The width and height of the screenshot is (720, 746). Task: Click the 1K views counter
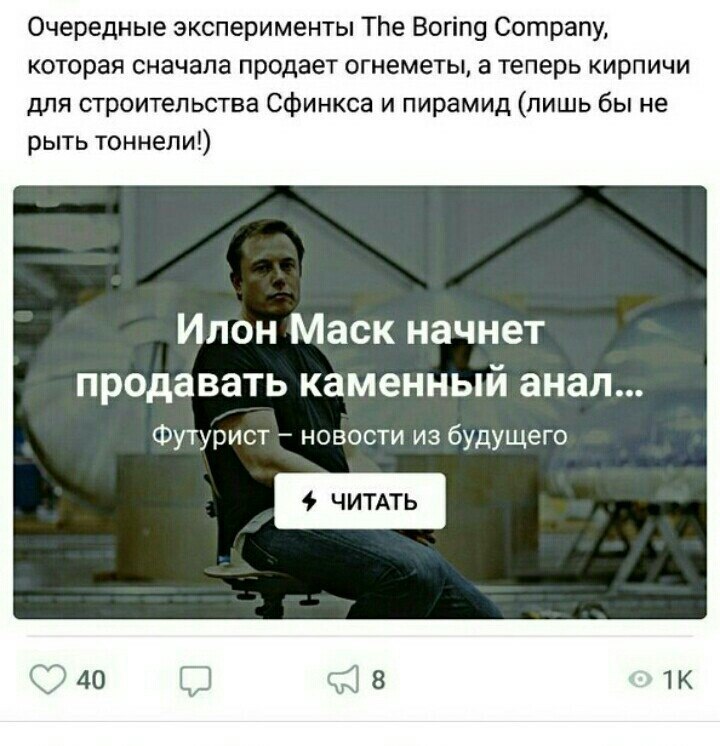[x=678, y=679]
